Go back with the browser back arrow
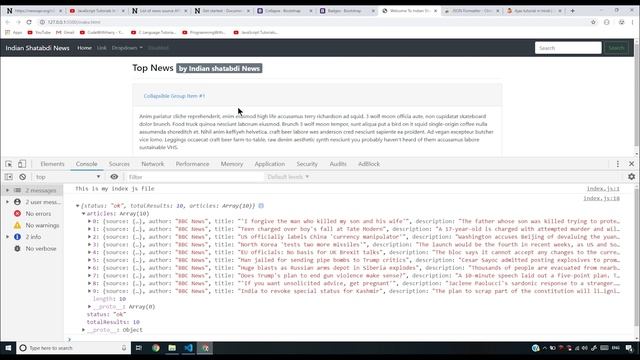Screen dimensions: 640x360 coord(7,22)
